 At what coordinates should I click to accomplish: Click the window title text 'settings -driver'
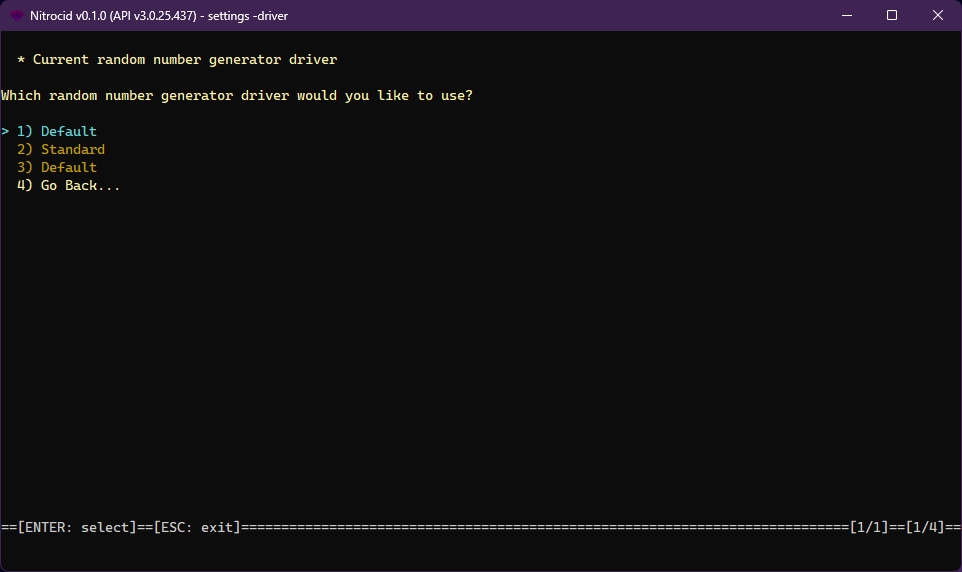point(248,16)
